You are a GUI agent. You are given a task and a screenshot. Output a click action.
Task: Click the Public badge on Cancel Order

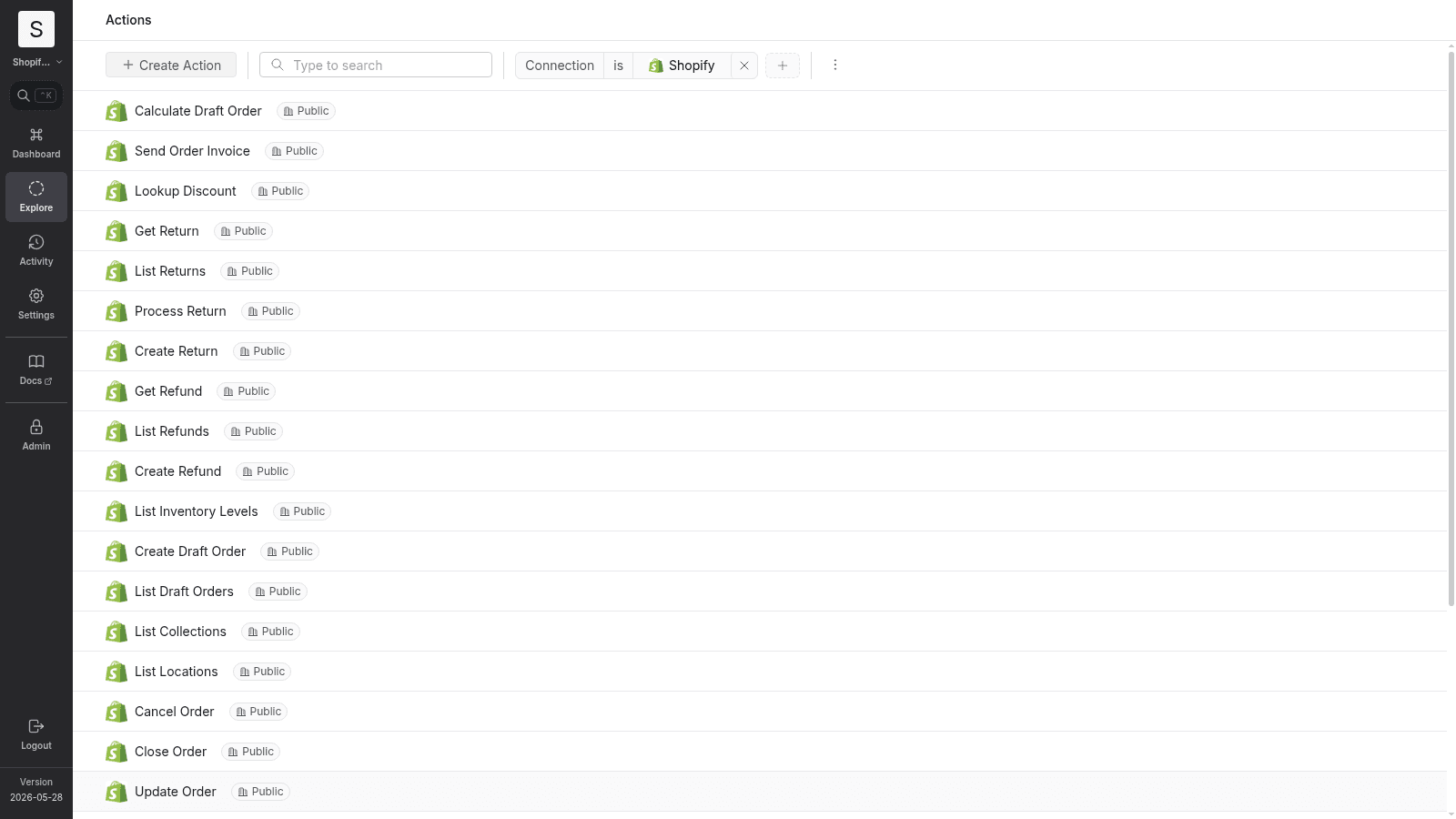pyautogui.click(x=258, y=712)
